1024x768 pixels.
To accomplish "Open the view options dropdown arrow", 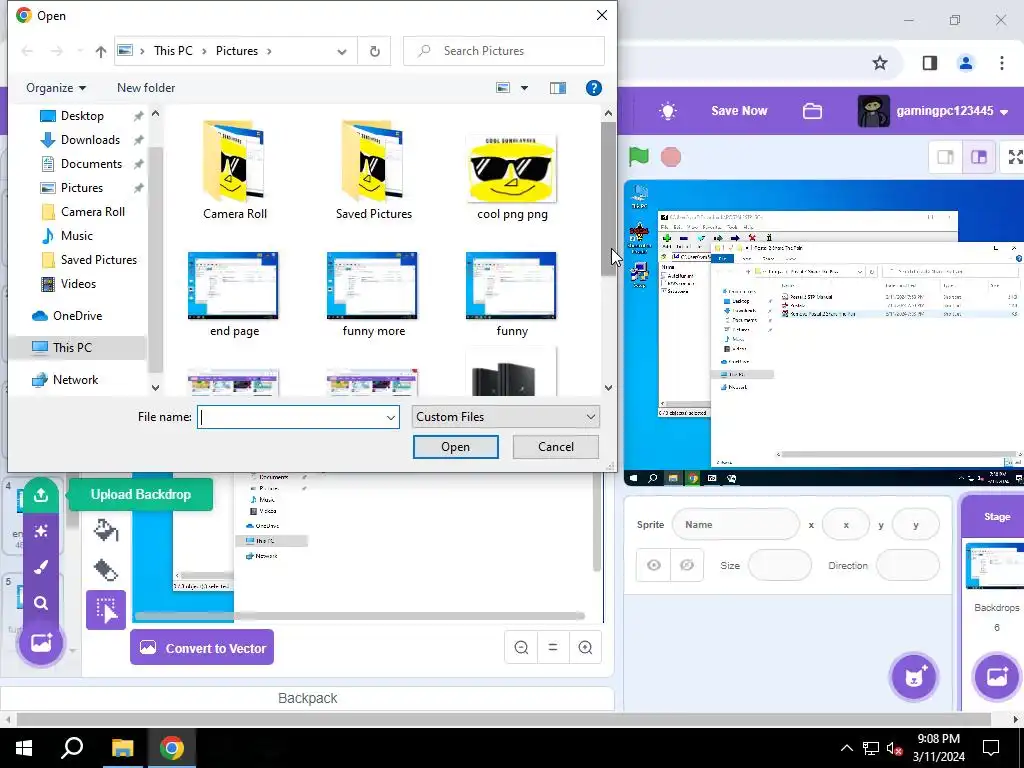I will (524, 88).
